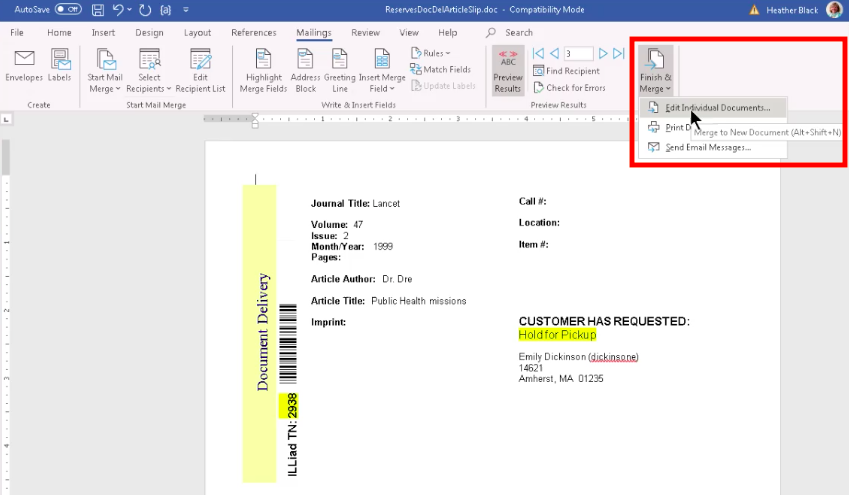
Task: Click the Find Recipient button
Action: [x=566, y=71]
